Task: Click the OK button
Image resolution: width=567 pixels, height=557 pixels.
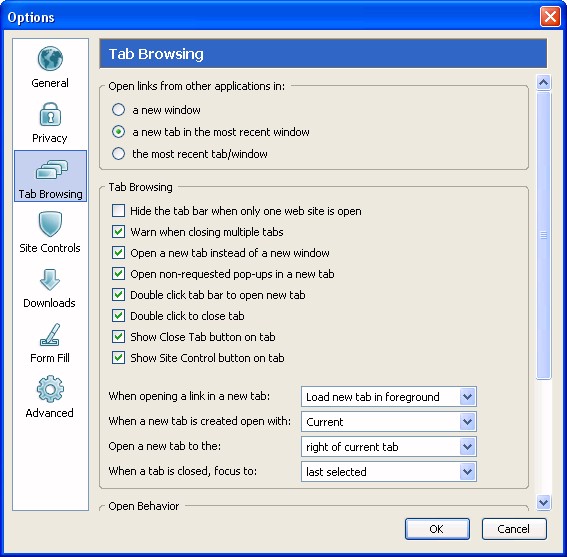Action: (x=437, y=529)
